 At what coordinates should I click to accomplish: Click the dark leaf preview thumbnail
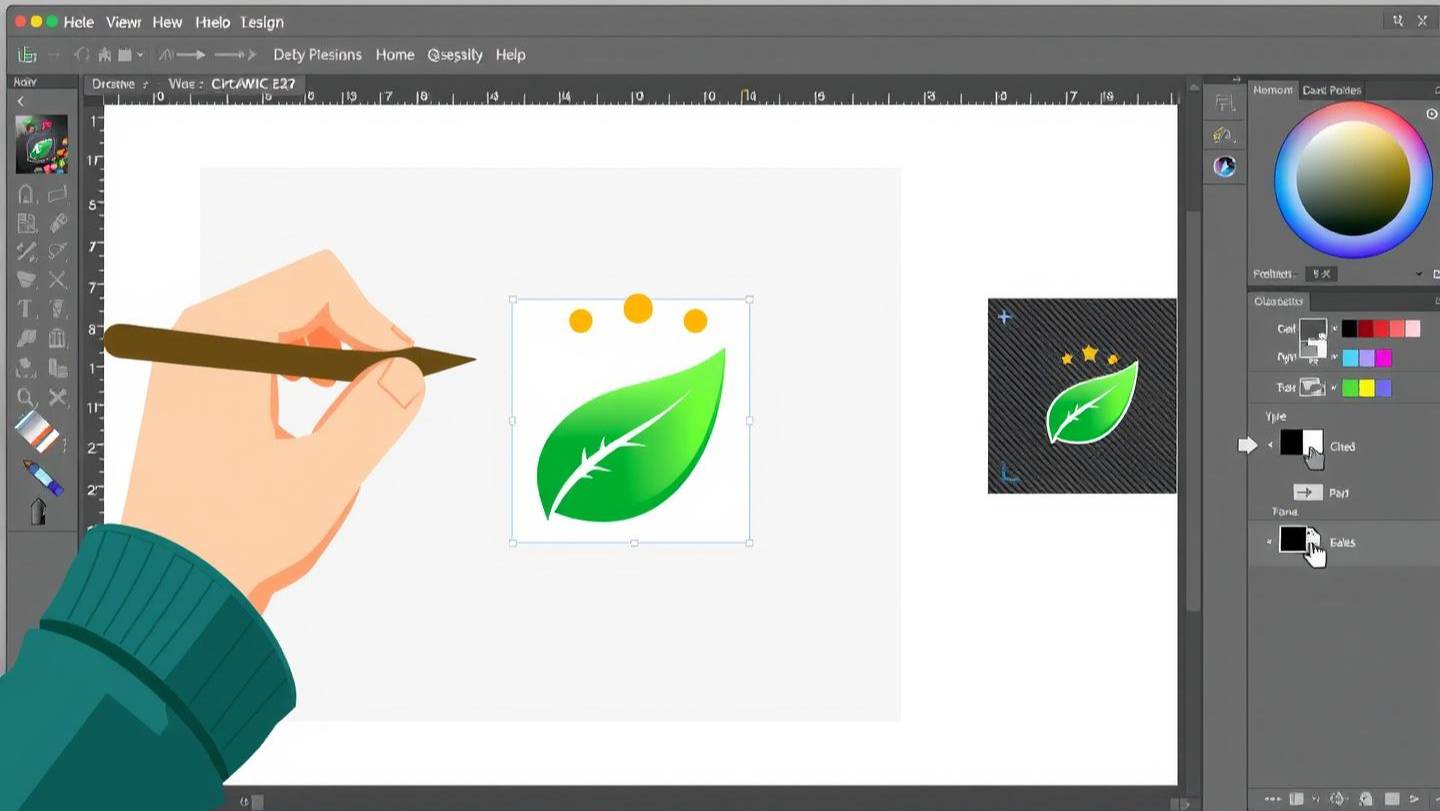(1082, 395)
